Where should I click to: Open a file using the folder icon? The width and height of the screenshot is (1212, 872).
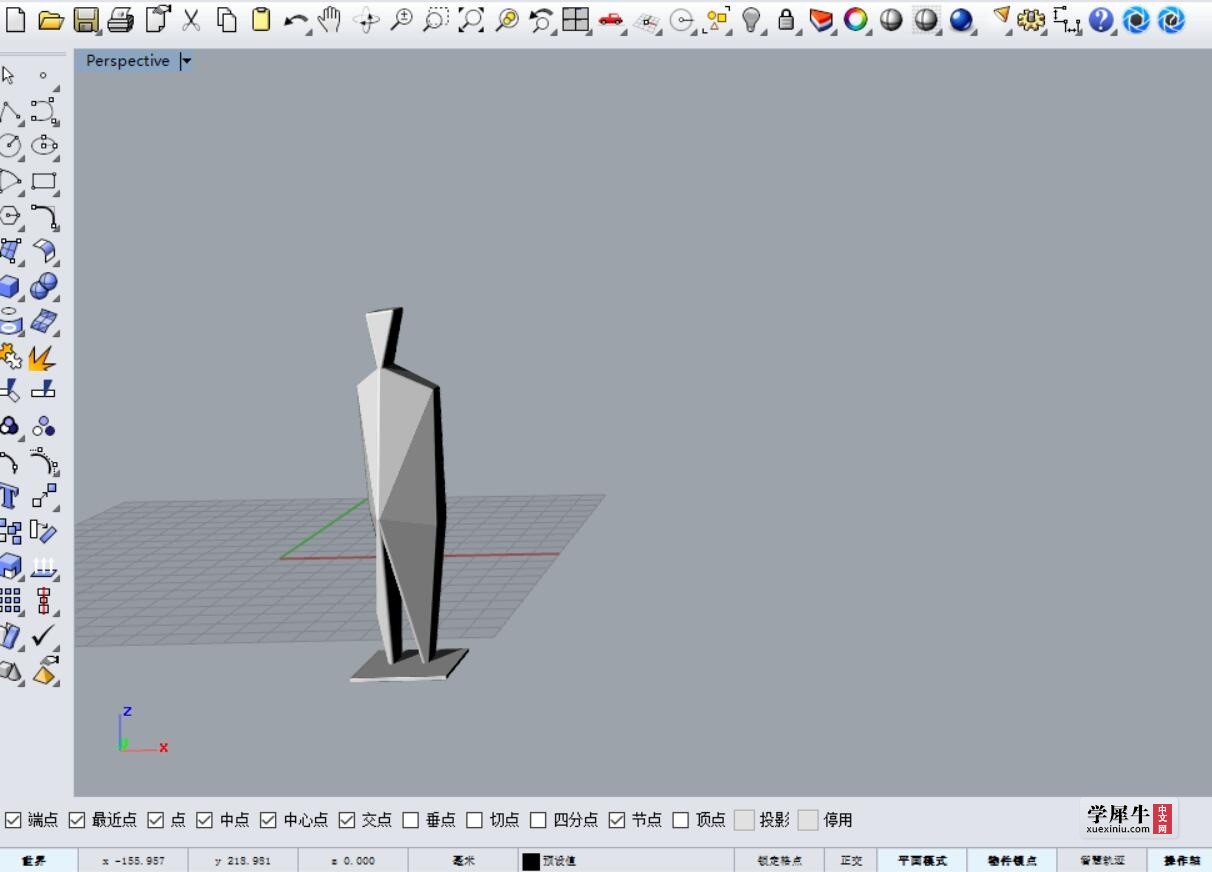coord(50,19)
